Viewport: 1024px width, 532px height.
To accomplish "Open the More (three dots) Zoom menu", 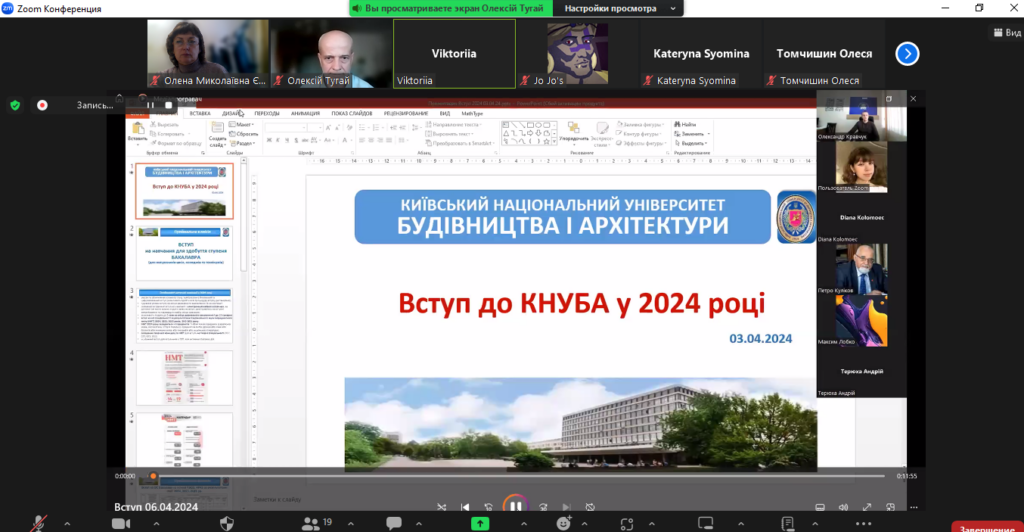I will (863, 524).
